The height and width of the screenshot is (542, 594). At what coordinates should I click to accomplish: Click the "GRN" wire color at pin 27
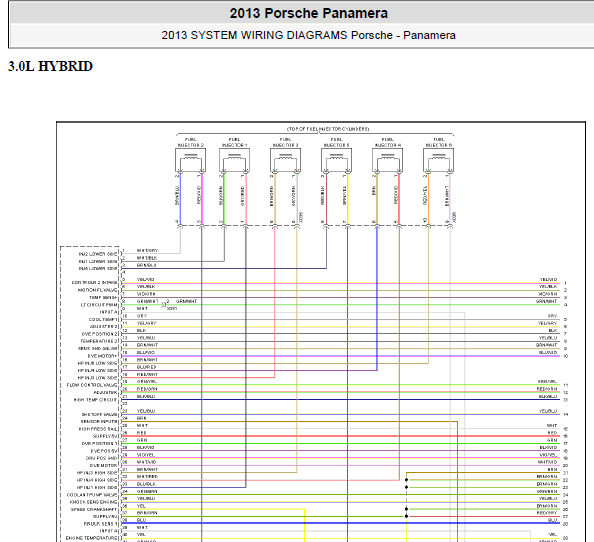pos(142,440)
